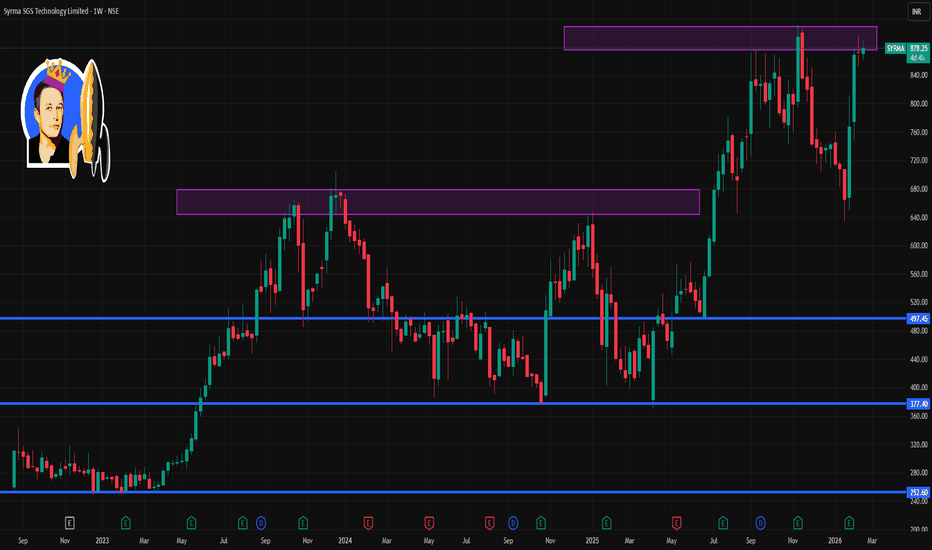Open the INR currency selector
Viewport: 932px width, 550px height.
click(917, 12)
